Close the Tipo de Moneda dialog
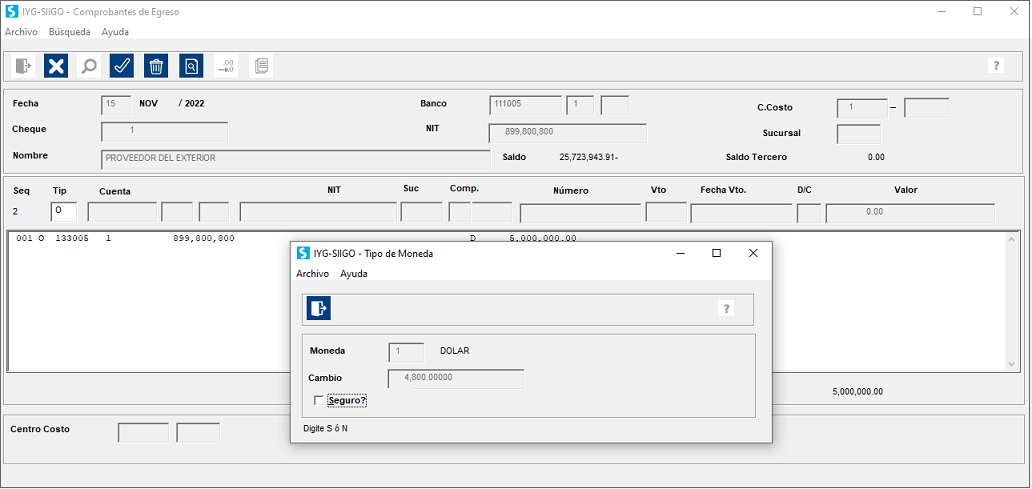The height and width of the screenshot is (489, 1032). point(754,253)
